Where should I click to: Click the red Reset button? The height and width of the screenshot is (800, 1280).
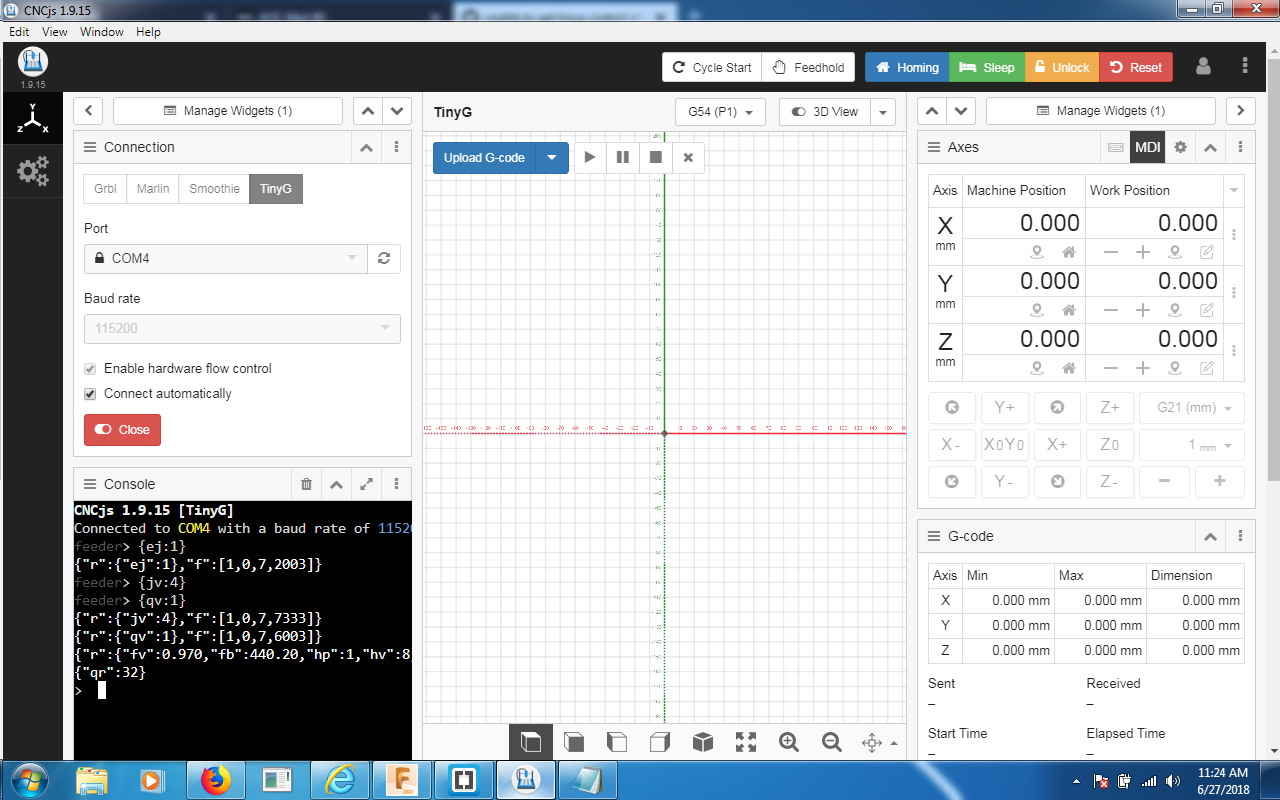coord(1136,67)
